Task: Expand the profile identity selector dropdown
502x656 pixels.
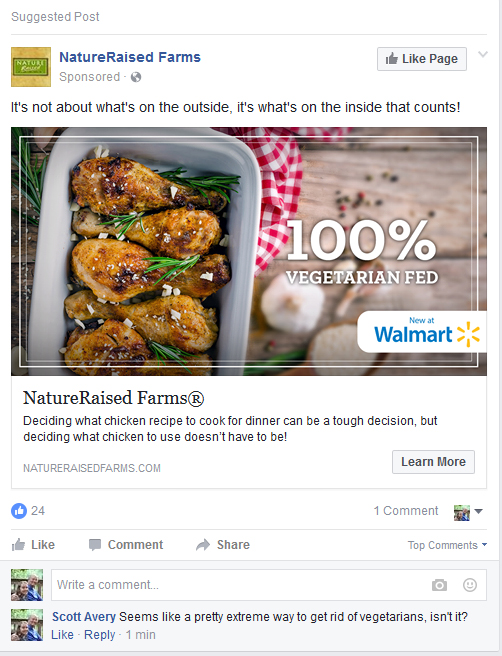Action: (x=468, y=512)
